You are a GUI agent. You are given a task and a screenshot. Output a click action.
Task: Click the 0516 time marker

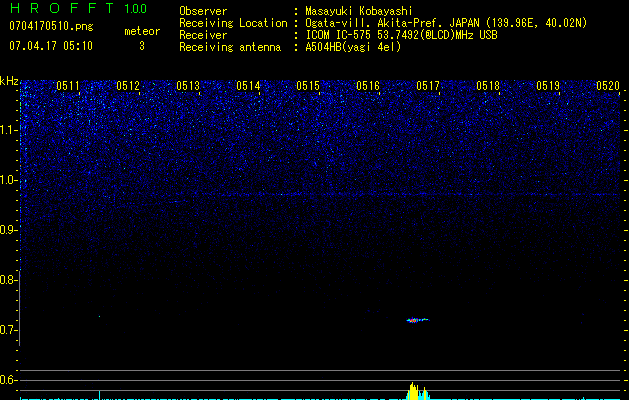(368, 86)
